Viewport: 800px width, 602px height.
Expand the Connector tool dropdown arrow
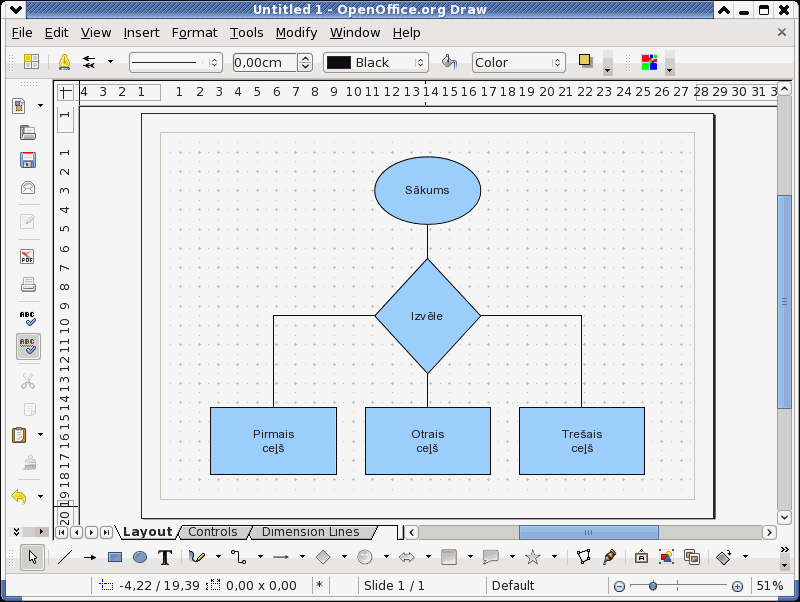tap(260, 557)
